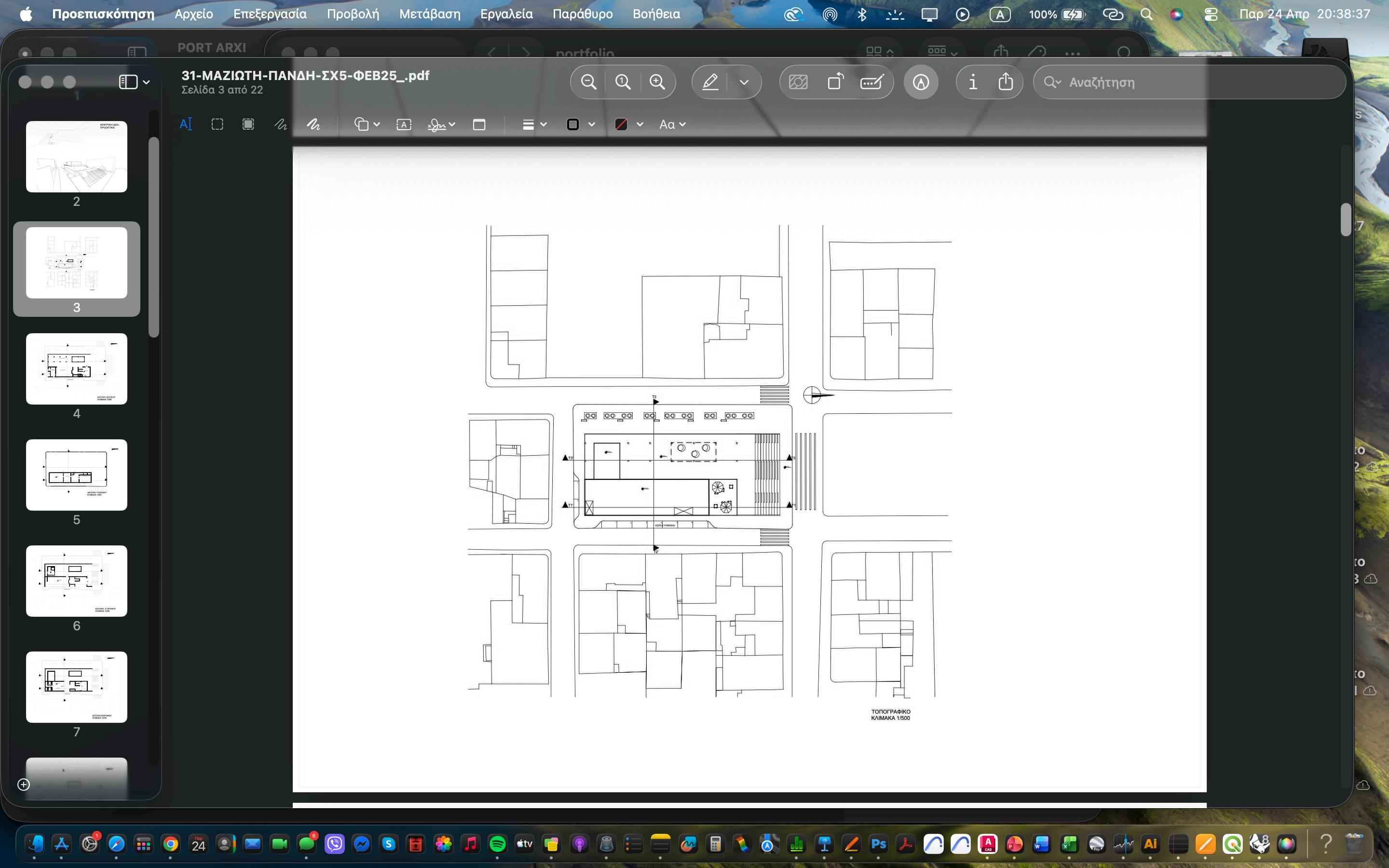Click the Inspector info button
1389x868 pixels.
point(973,82)
